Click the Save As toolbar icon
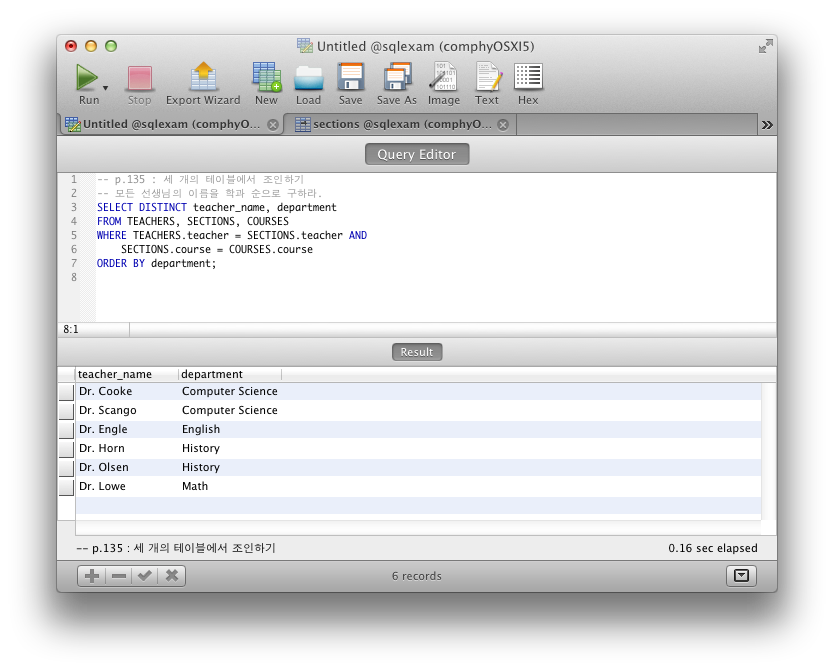This screenshot has height=671, width=834. 397,78
